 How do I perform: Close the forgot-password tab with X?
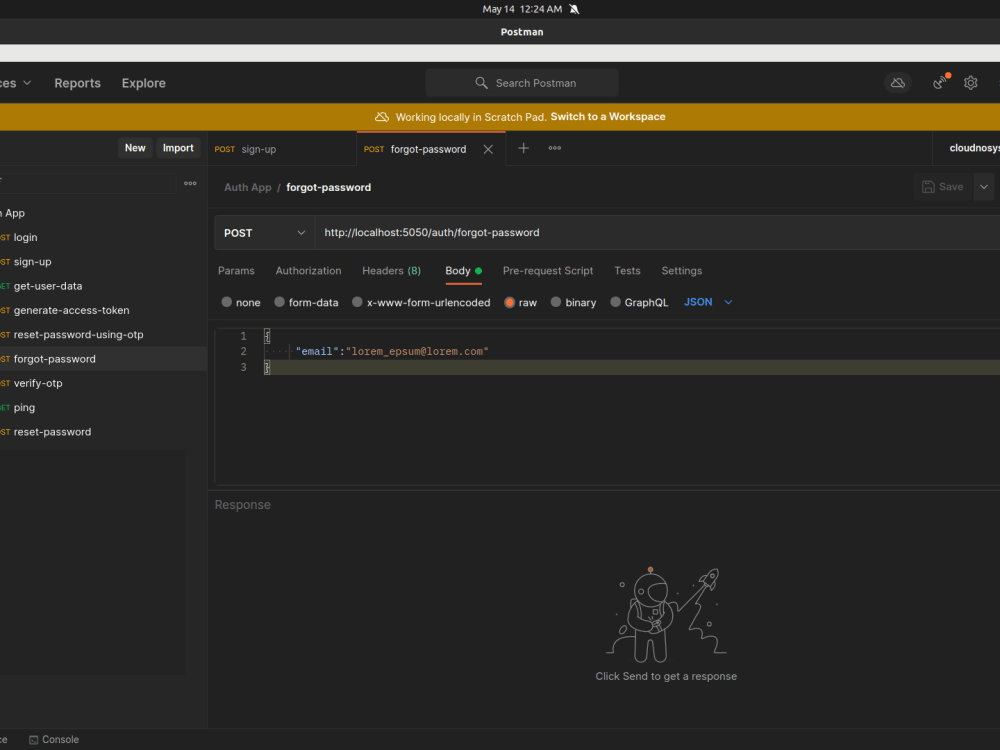coord(488,149)
